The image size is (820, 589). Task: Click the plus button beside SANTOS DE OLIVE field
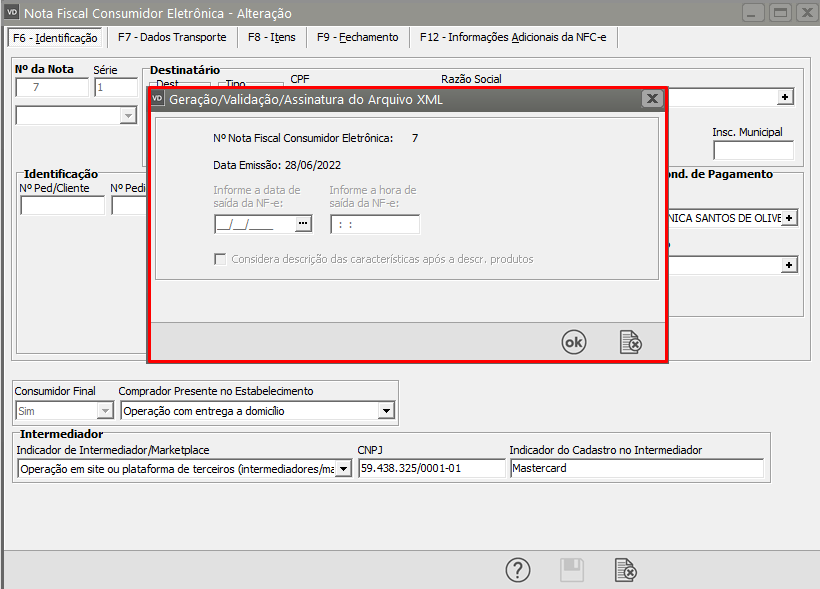[789, 218]
